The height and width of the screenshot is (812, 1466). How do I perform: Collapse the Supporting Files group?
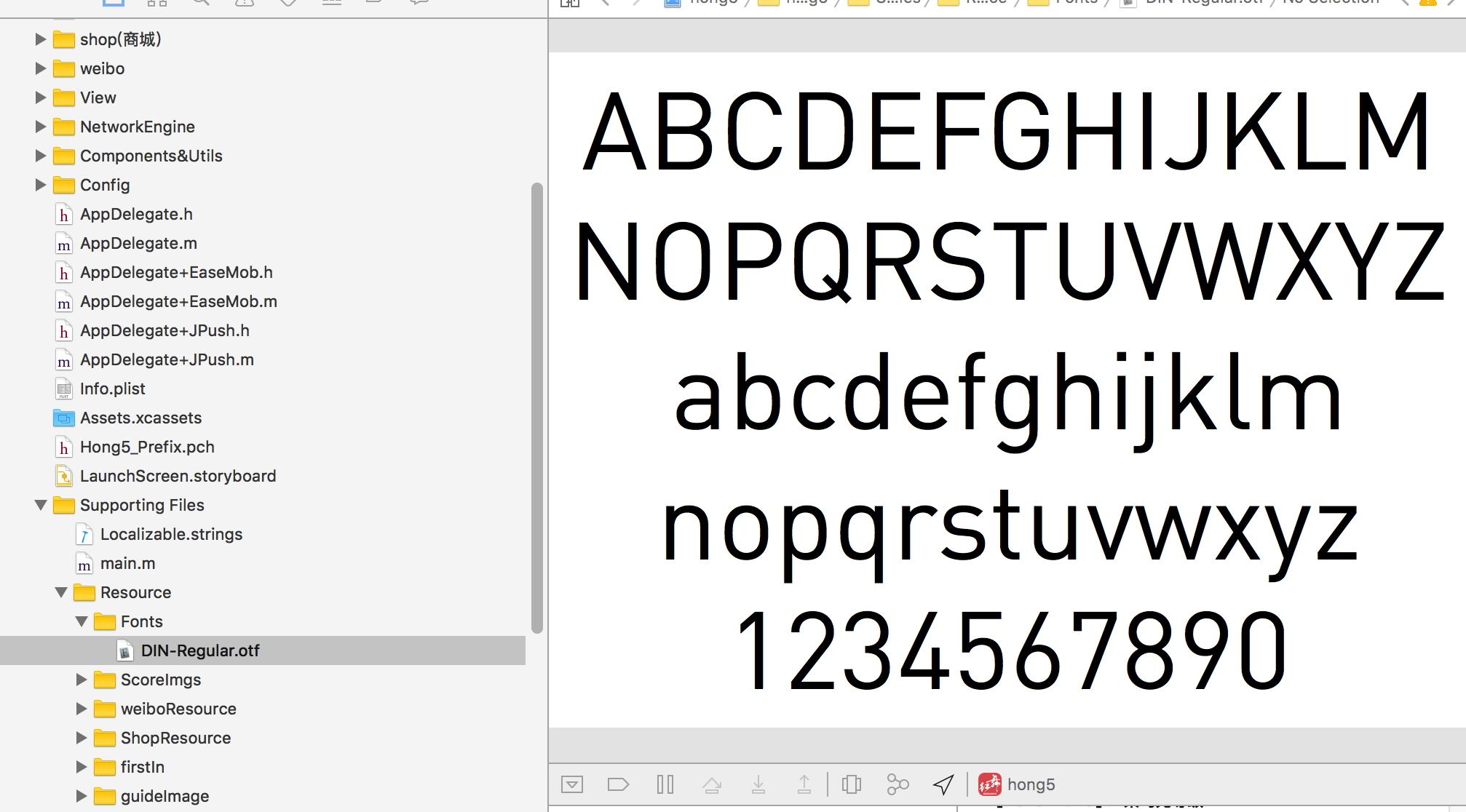click(41, 505)
